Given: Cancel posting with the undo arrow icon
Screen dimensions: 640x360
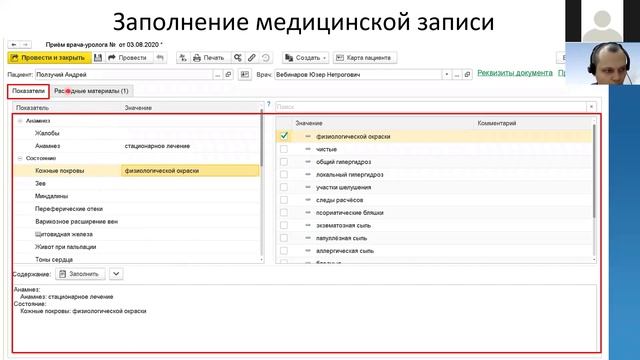Looking at the screenshot, I should (x=160, y=58).
